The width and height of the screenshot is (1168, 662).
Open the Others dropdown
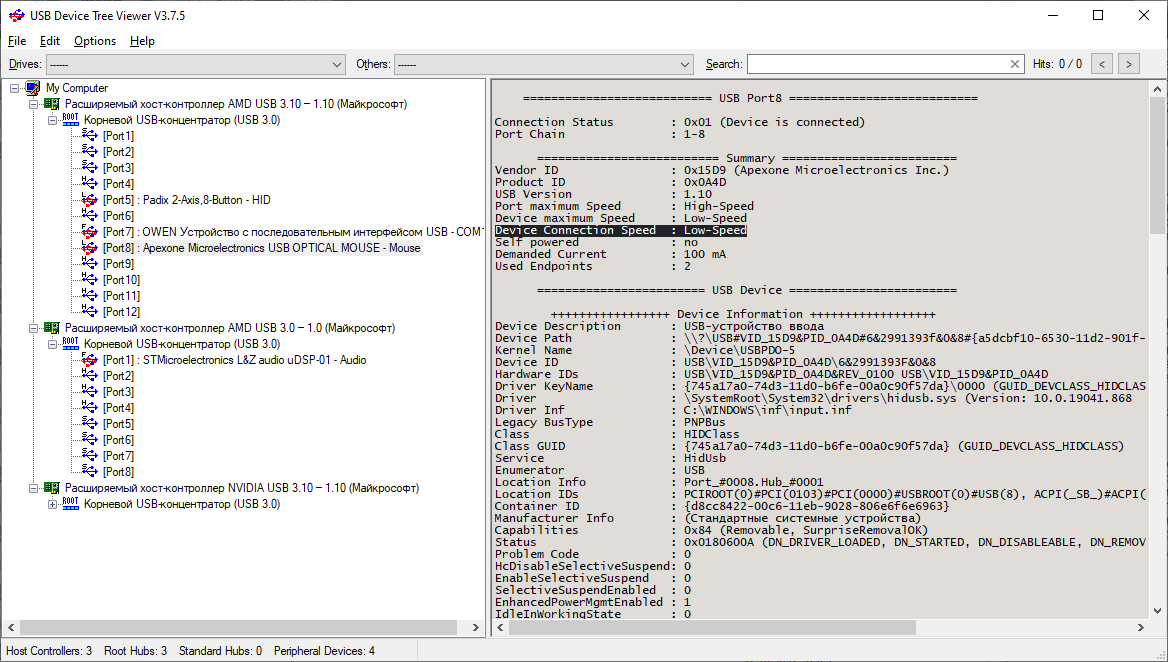point(544,65)
